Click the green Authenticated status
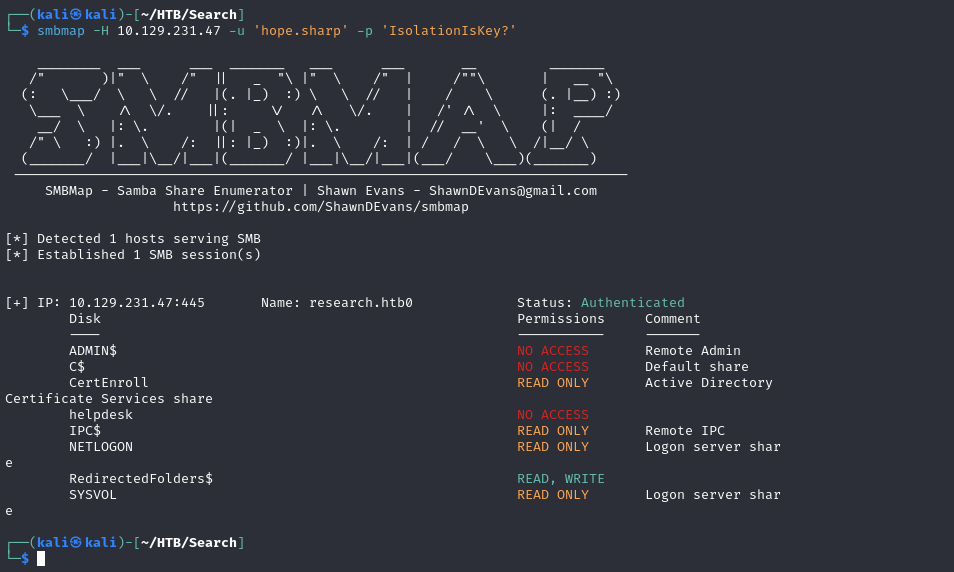Screen dimensions: 954x572 click(633, 302)
